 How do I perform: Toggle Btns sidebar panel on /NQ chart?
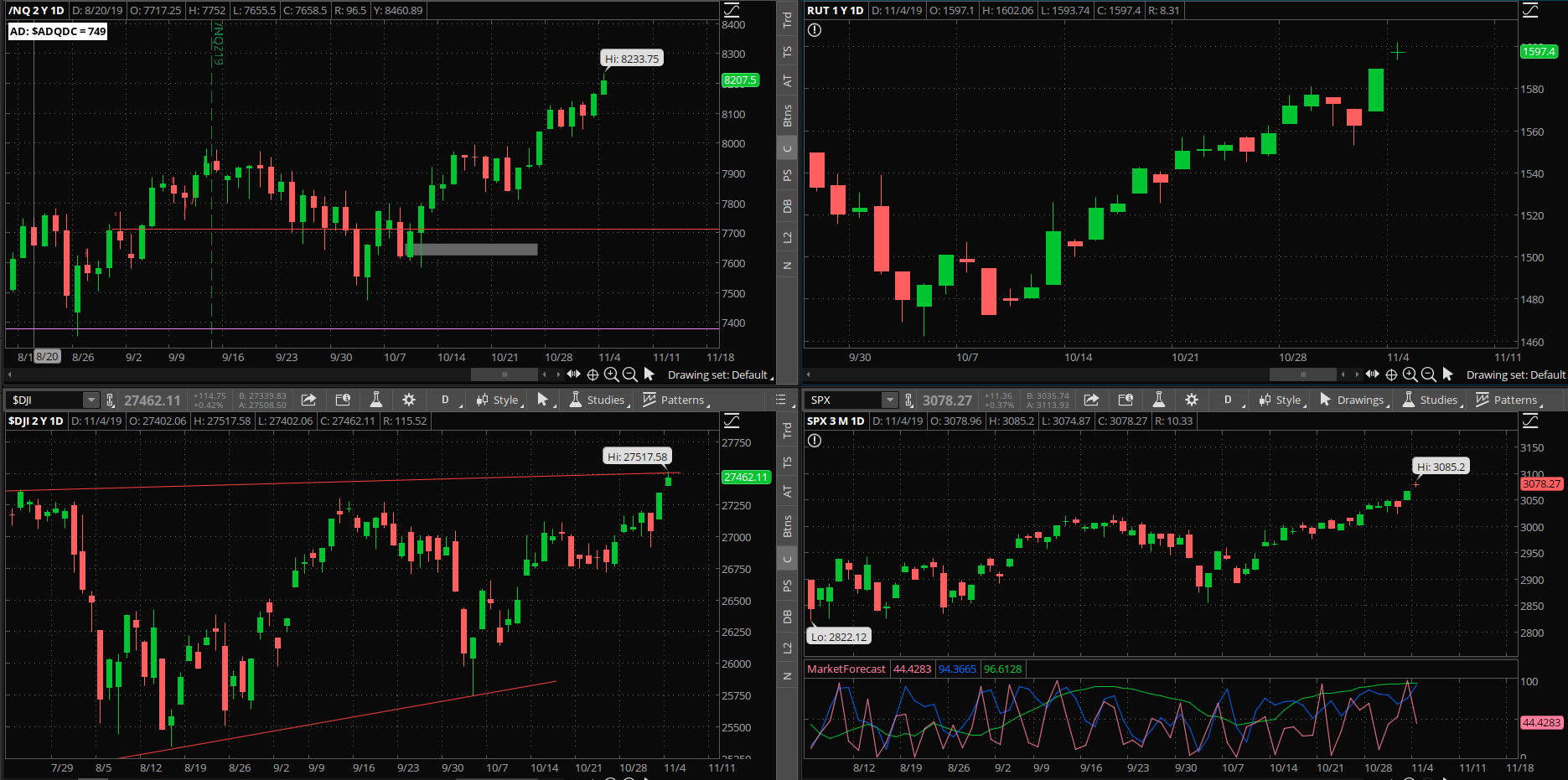787,116
